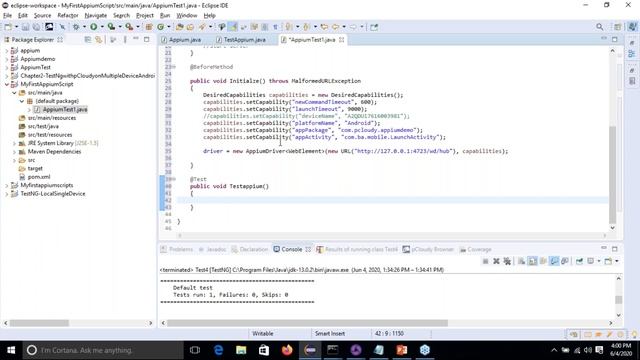Open the Navigate menu

pyautogui.click(x=96, y=16)
